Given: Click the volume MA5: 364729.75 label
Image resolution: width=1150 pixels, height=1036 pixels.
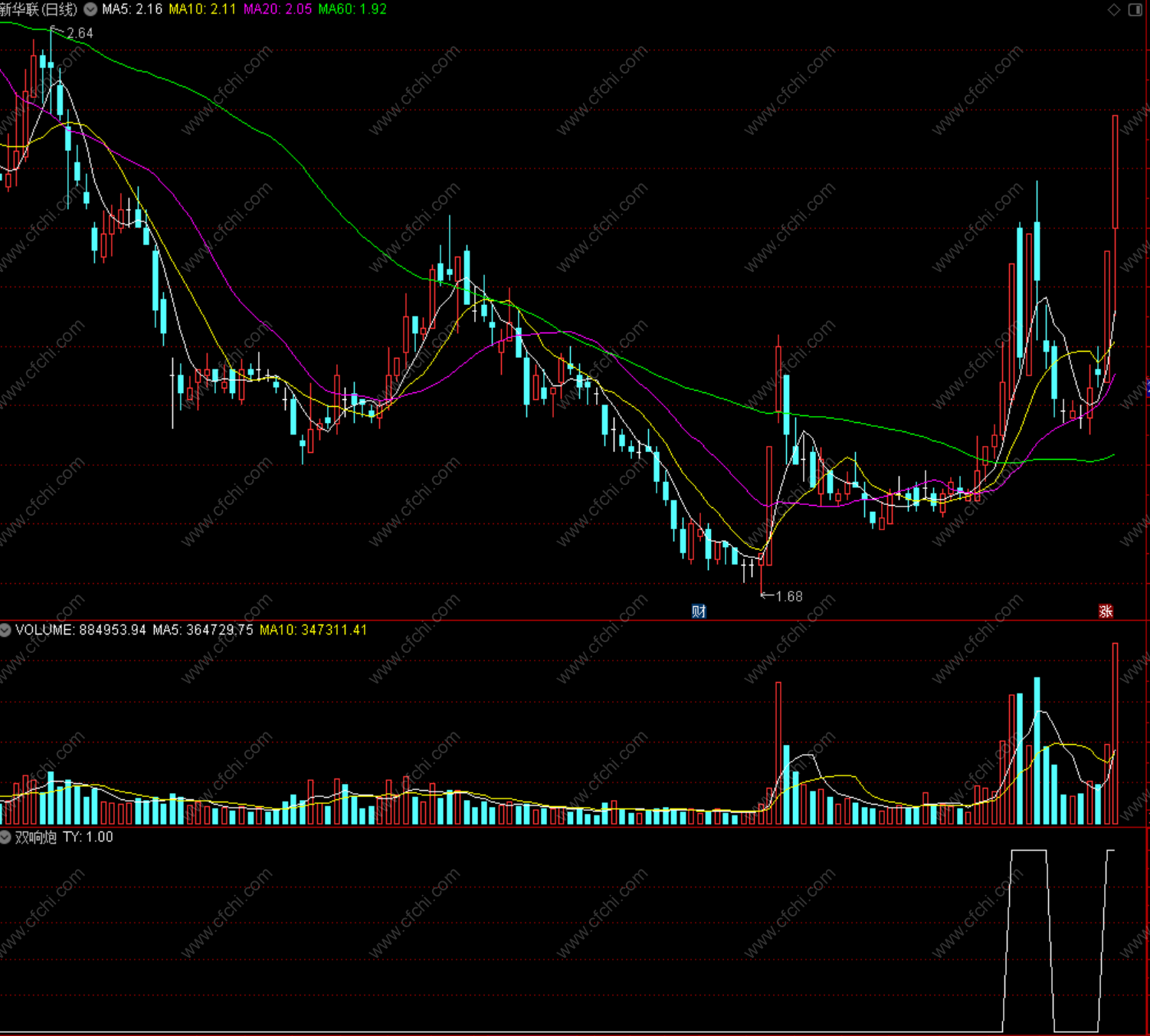Looking at the screenshot, I should [x=203, y=630].
